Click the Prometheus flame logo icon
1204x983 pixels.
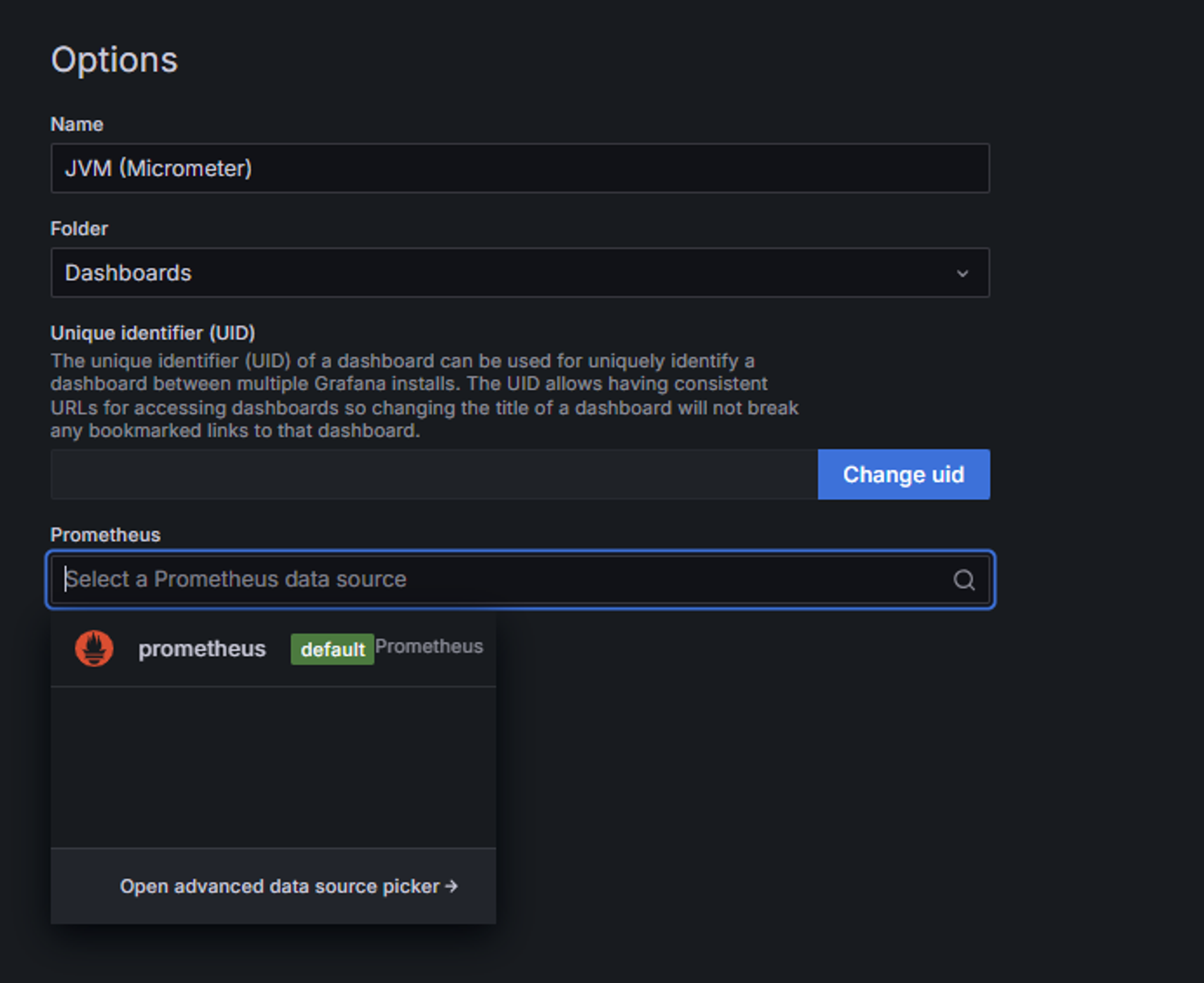point(94,648)
